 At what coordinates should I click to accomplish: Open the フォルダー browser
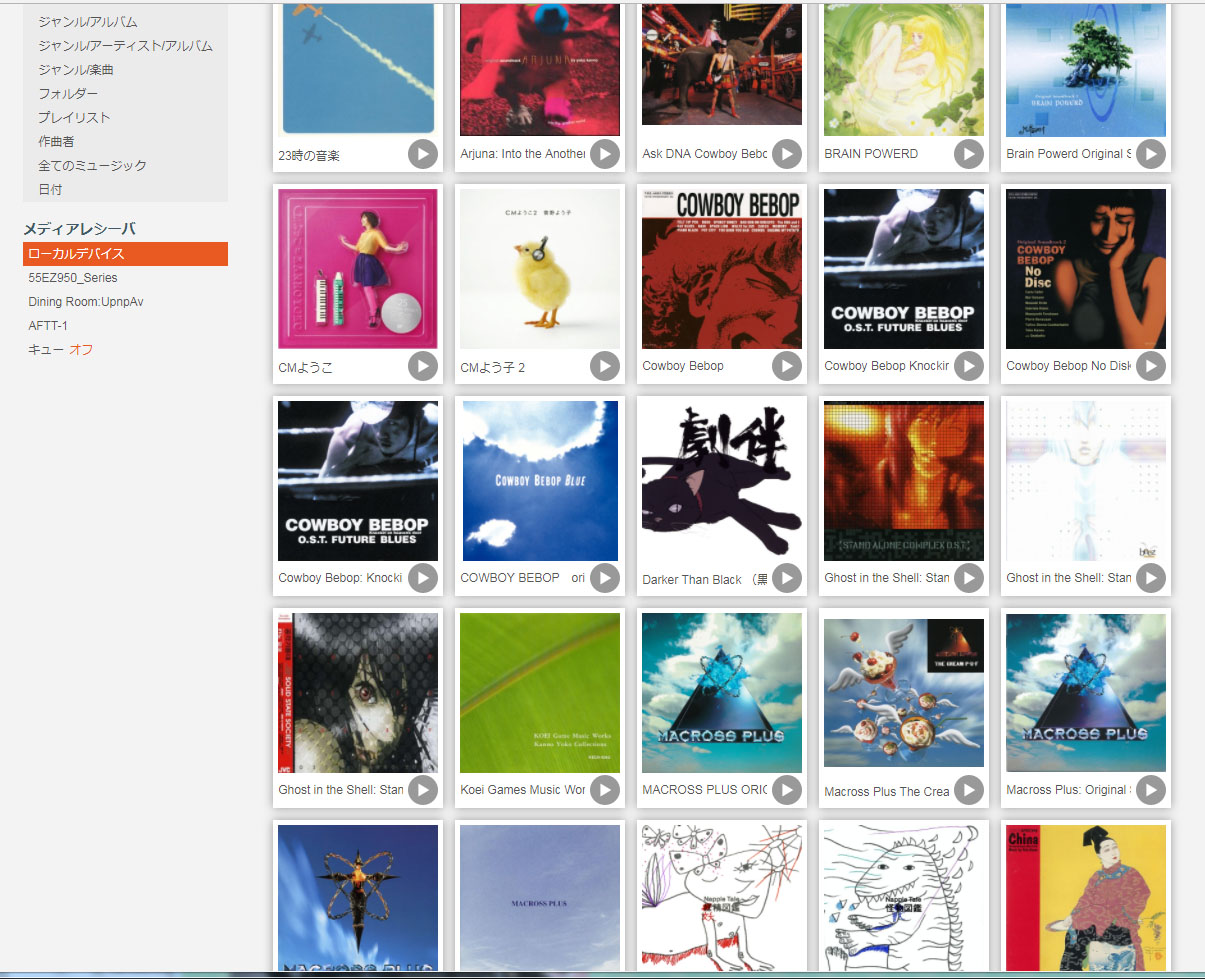point(68,93)
